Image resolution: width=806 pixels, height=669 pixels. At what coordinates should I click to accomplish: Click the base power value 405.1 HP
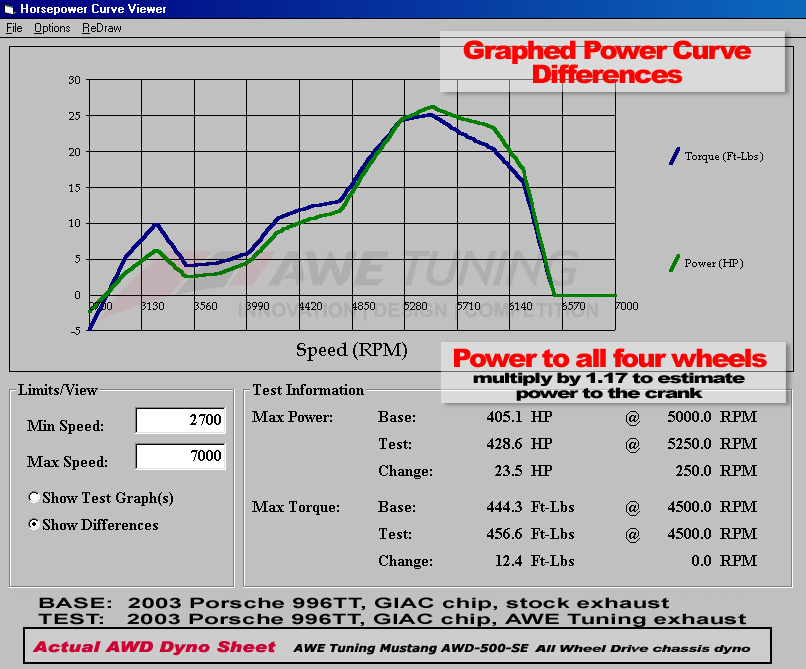[519, 417]
